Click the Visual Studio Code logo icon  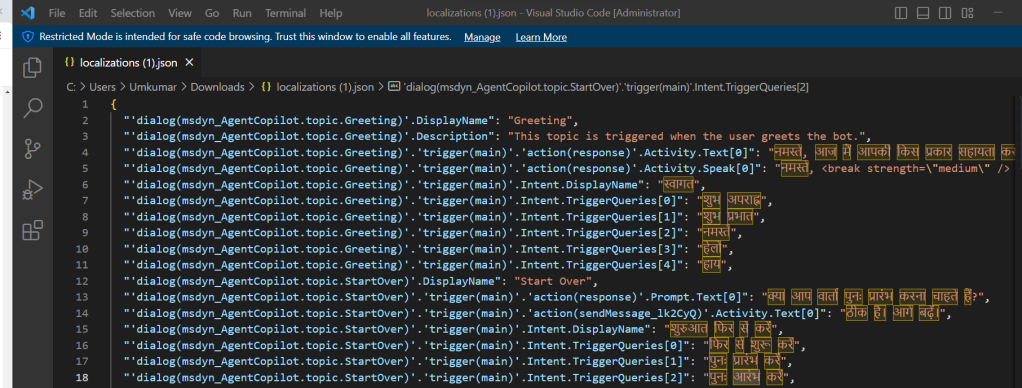(27, 13)
